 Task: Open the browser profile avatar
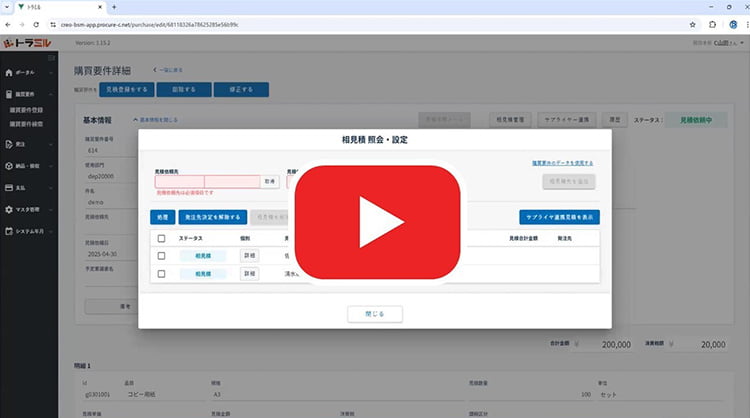[733, 24]
